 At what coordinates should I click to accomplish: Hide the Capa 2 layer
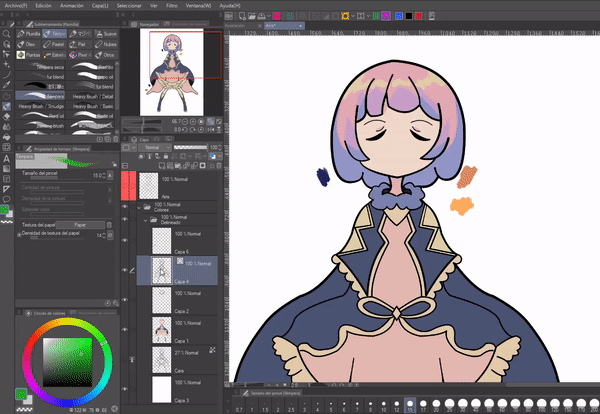coord(125,300)
